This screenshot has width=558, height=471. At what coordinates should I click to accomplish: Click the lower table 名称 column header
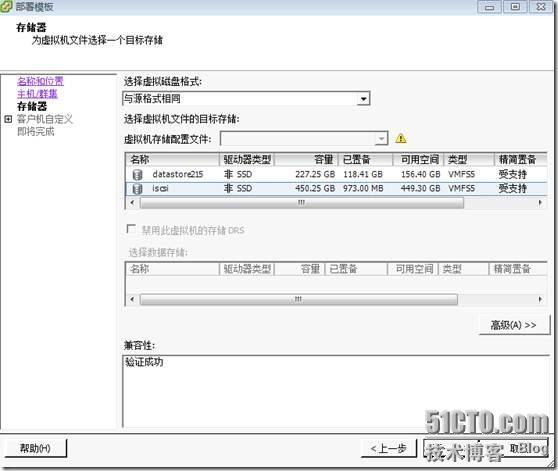[x=172, y=269]
